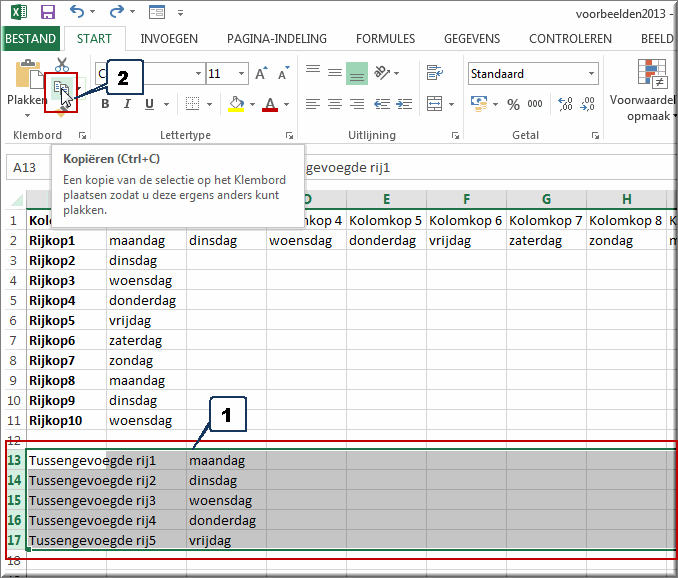The width and height of the screenshot is (678, 578).
Task: Open the BESTAND menu
Action: (x=31, y=39)
